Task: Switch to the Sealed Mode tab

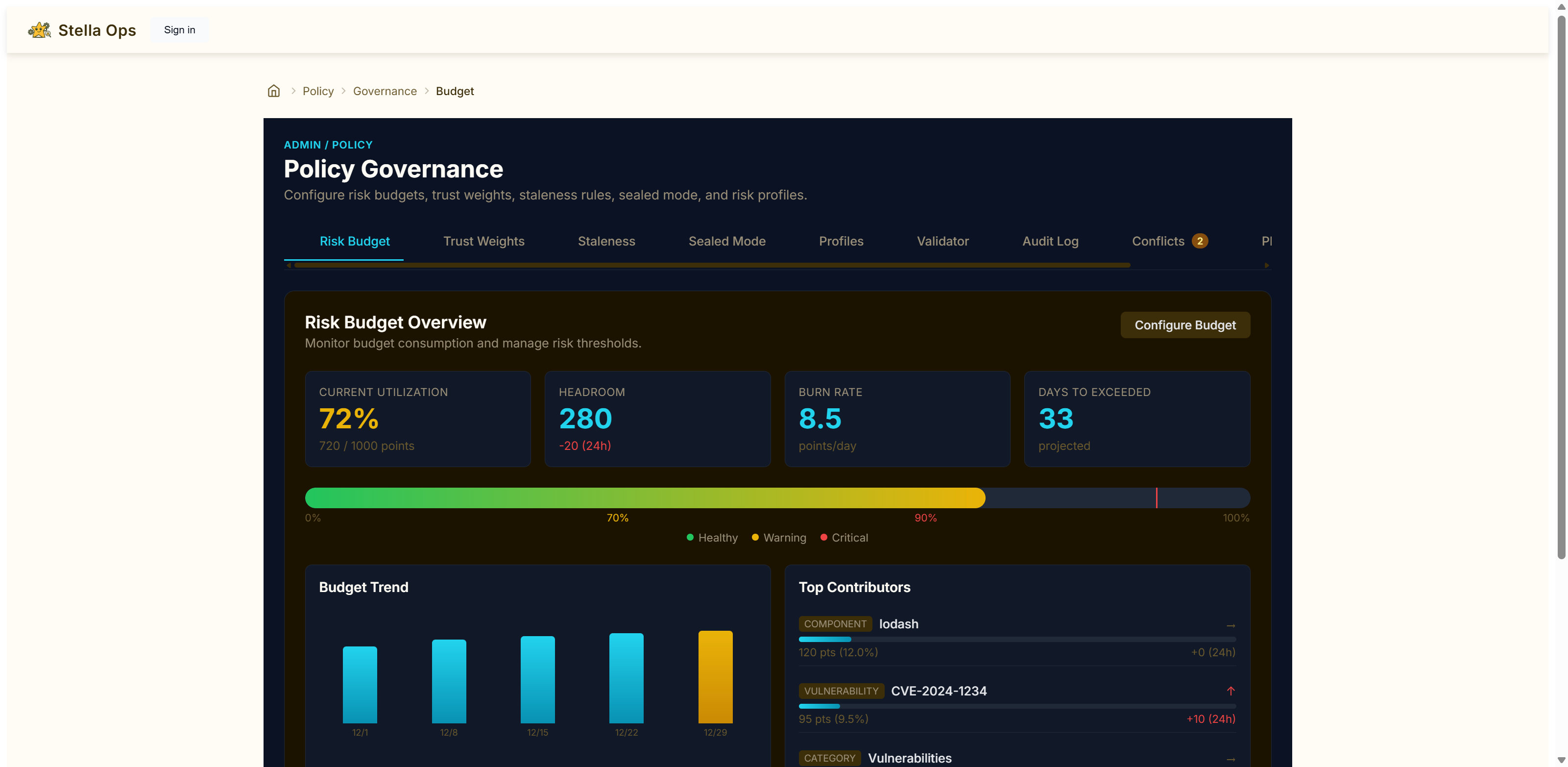Action: click(x=727, y=241)
